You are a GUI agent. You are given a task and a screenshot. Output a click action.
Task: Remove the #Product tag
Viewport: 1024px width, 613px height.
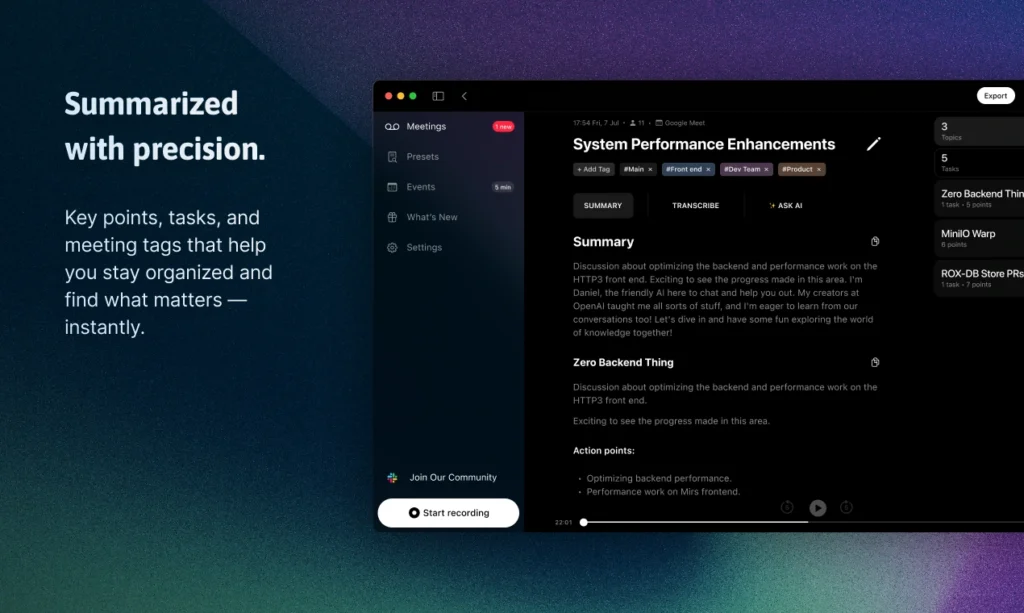(x=818, y=170)
